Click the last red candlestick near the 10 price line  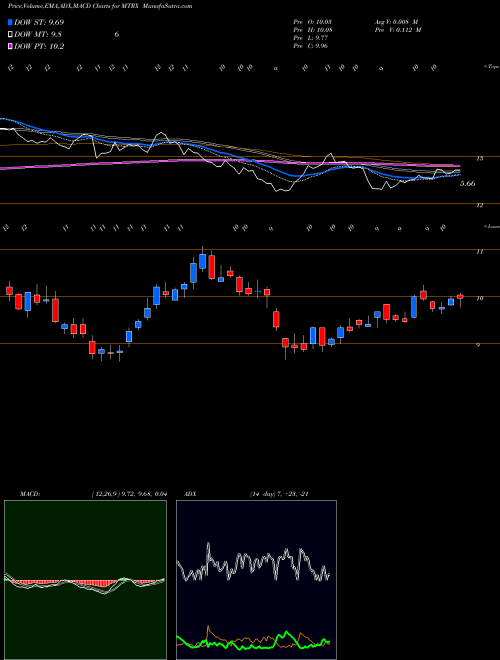(460, 296)
